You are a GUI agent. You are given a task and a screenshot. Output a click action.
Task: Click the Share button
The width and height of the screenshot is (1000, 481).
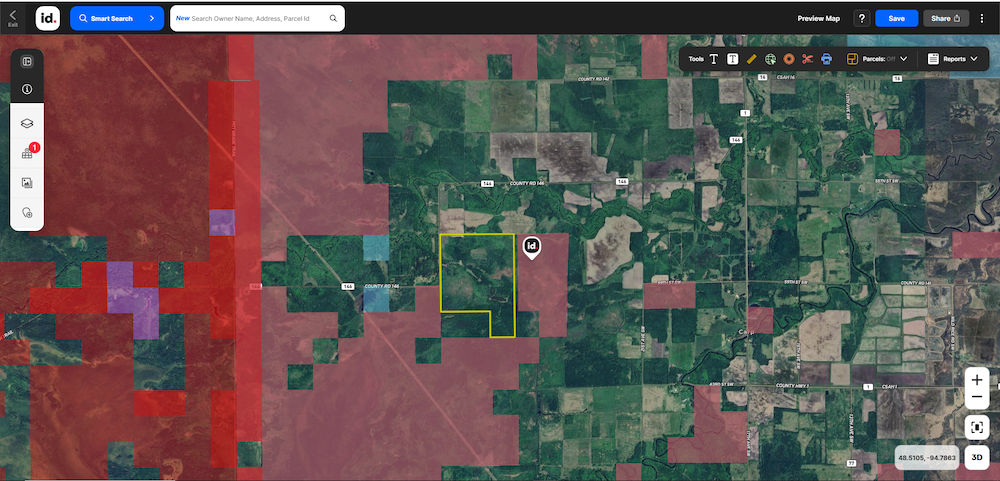945,18
